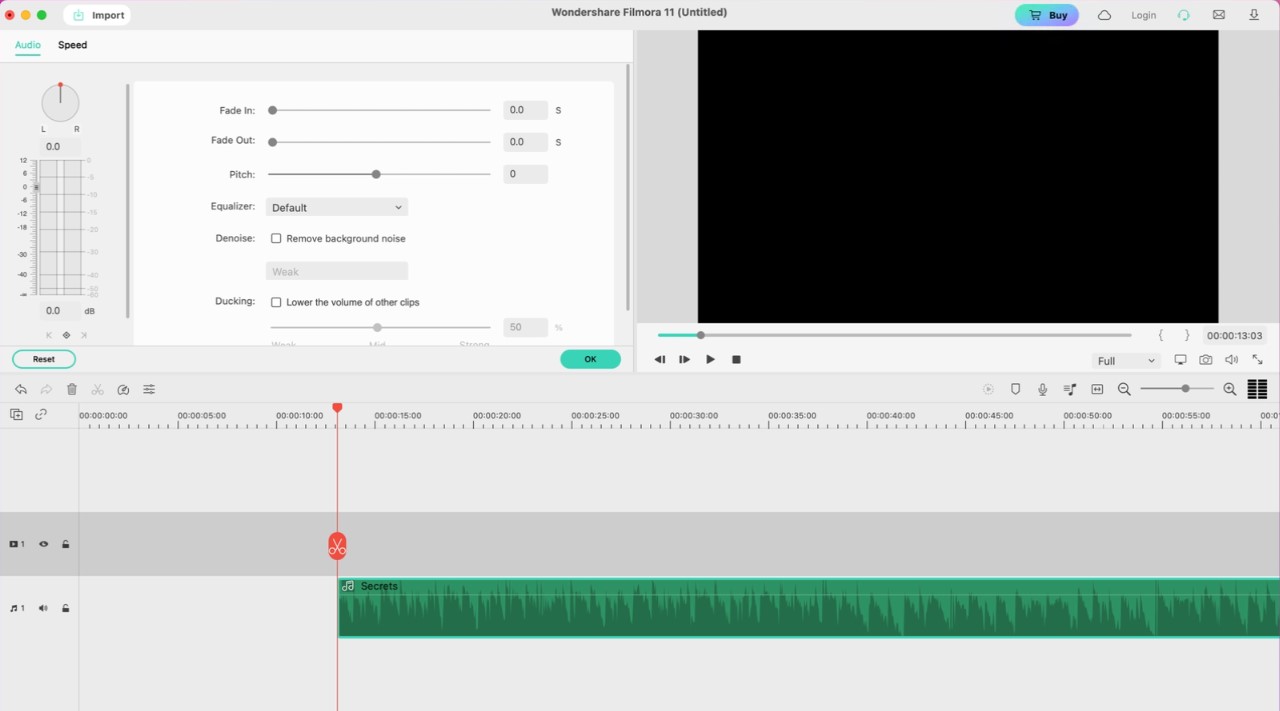Open the Equalizer Default dropdown
1280x711 pixels.
click(337, 208)
